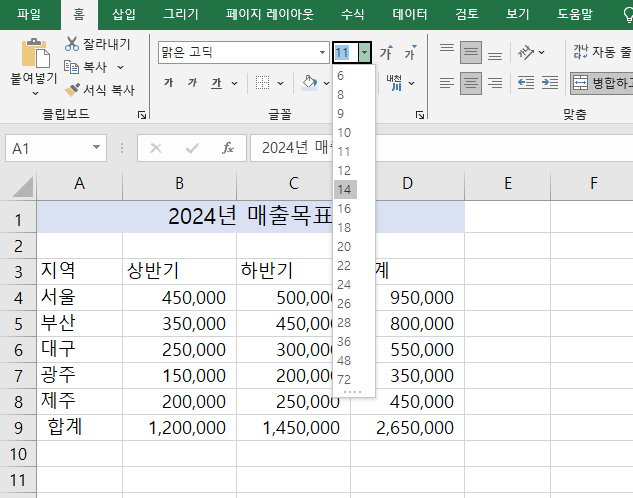
Task: Click the formula bar text field
Action: tap(442, 148)
